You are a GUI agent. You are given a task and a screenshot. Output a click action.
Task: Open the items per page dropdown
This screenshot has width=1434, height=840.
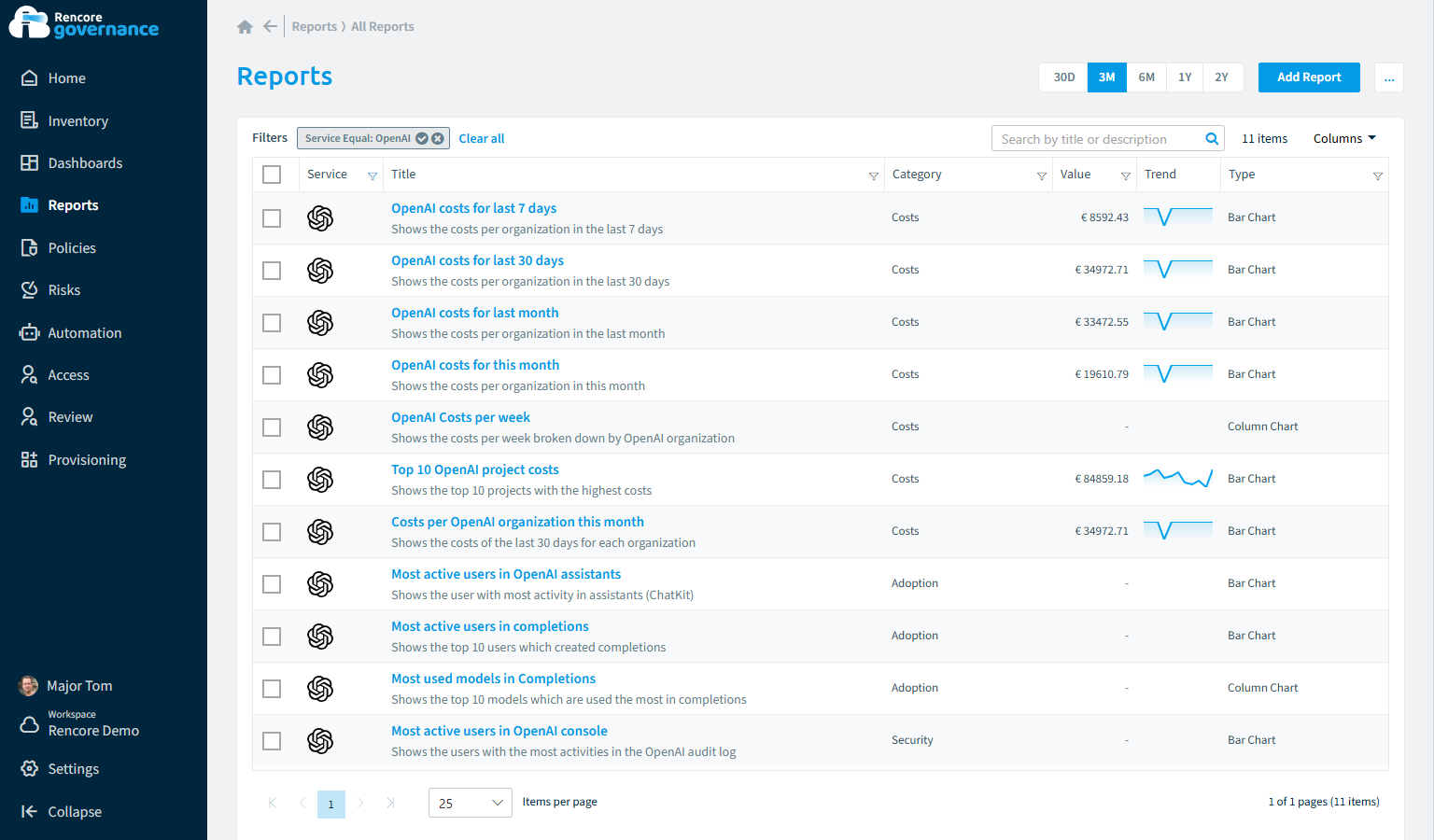(470, 803)
